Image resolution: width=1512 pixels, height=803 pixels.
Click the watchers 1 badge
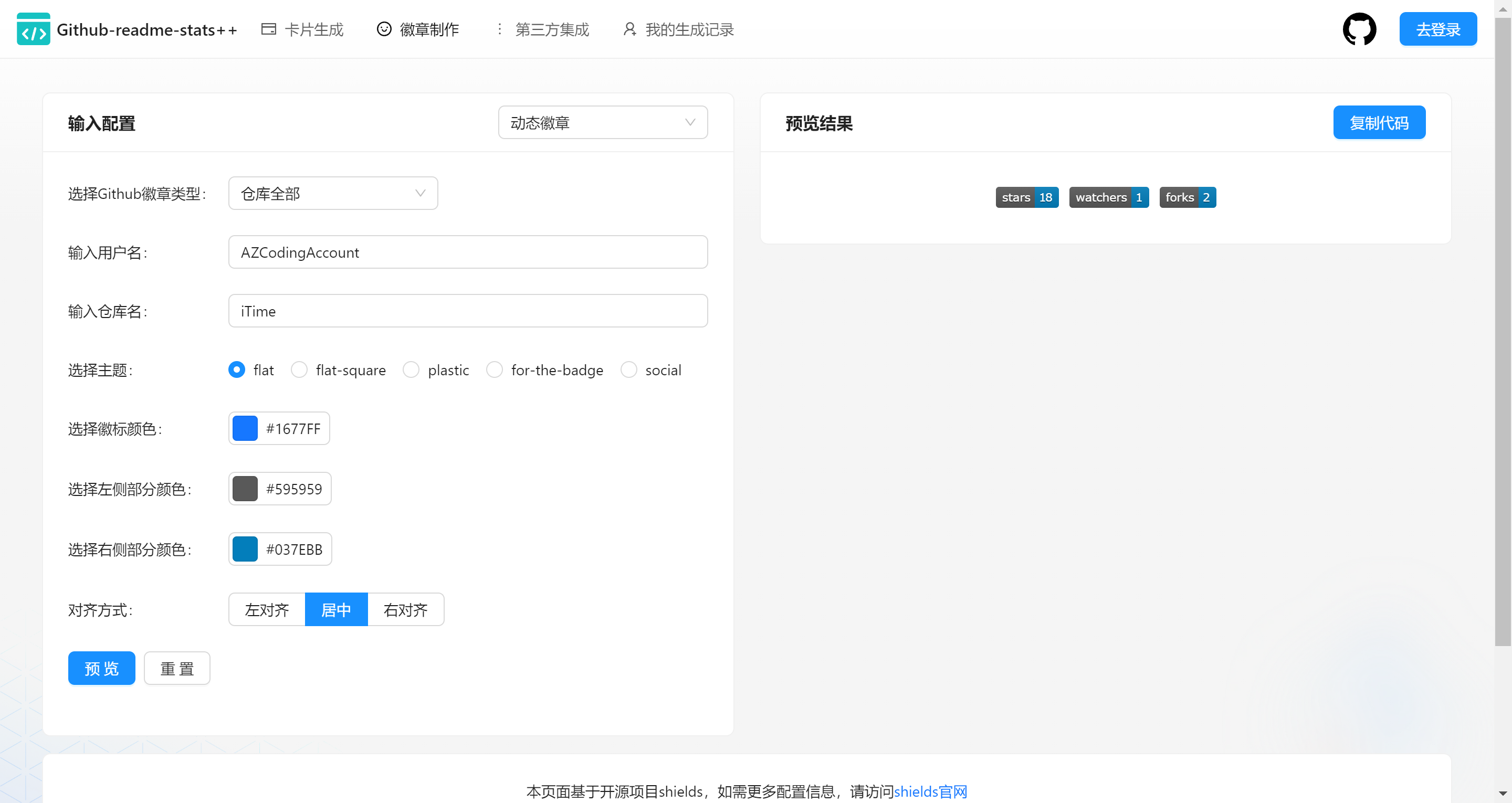click(x=1108, y=197)
